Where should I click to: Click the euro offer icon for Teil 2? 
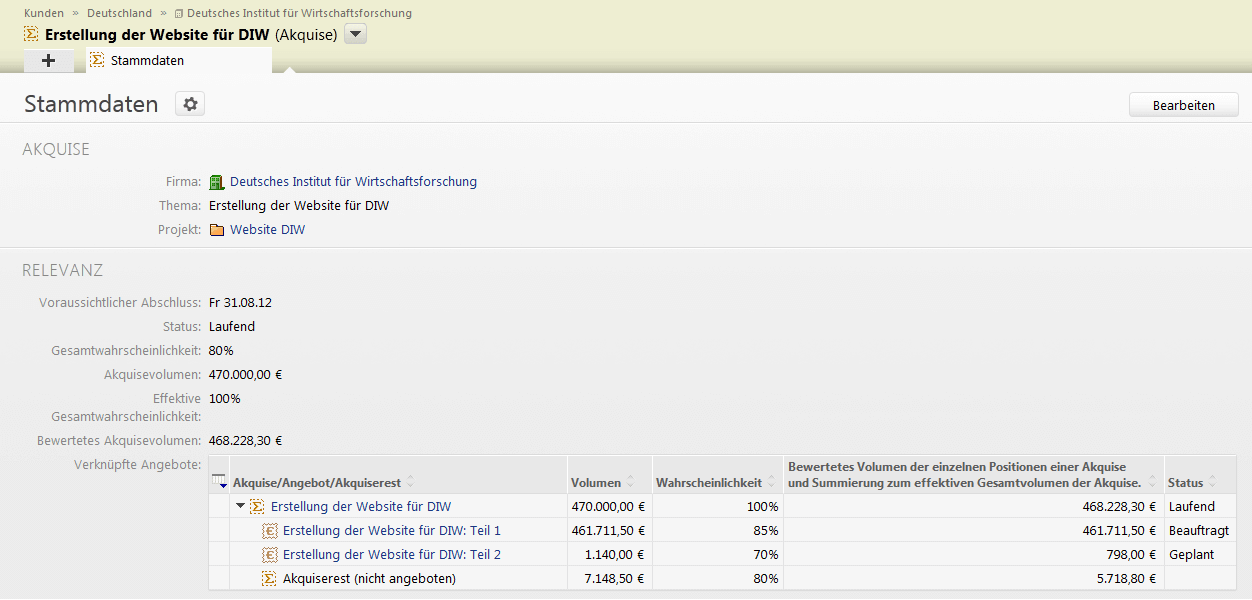(269, 555)
